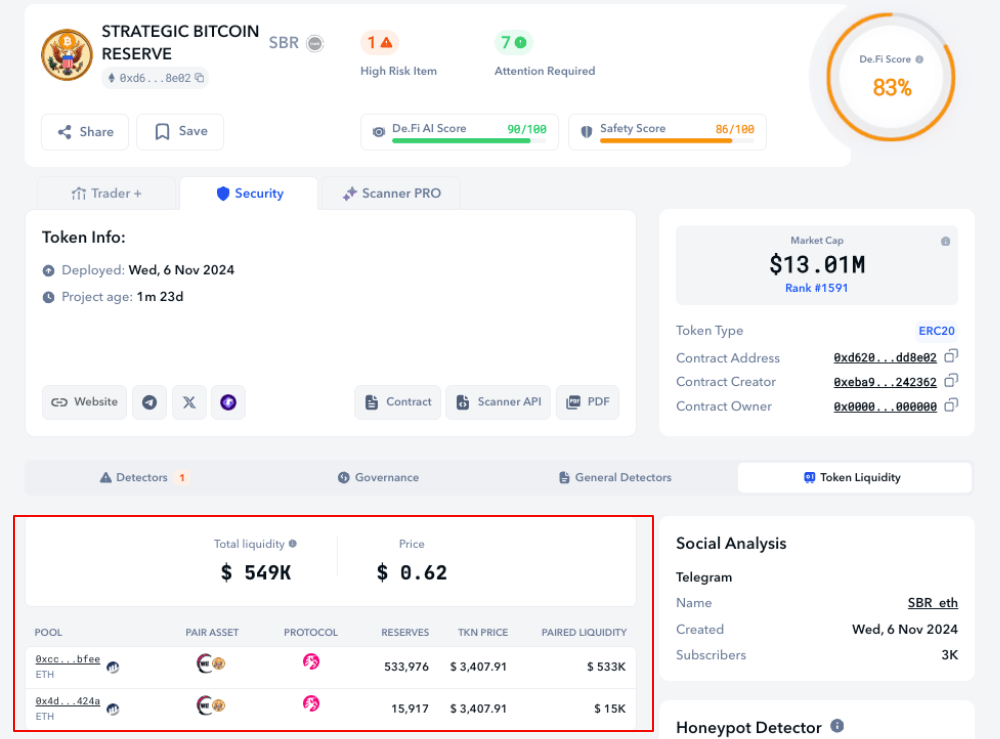Switch to the Trader + tab
Image resolution: width=1000 pixels, height=739 pixels.
[106, 193]
